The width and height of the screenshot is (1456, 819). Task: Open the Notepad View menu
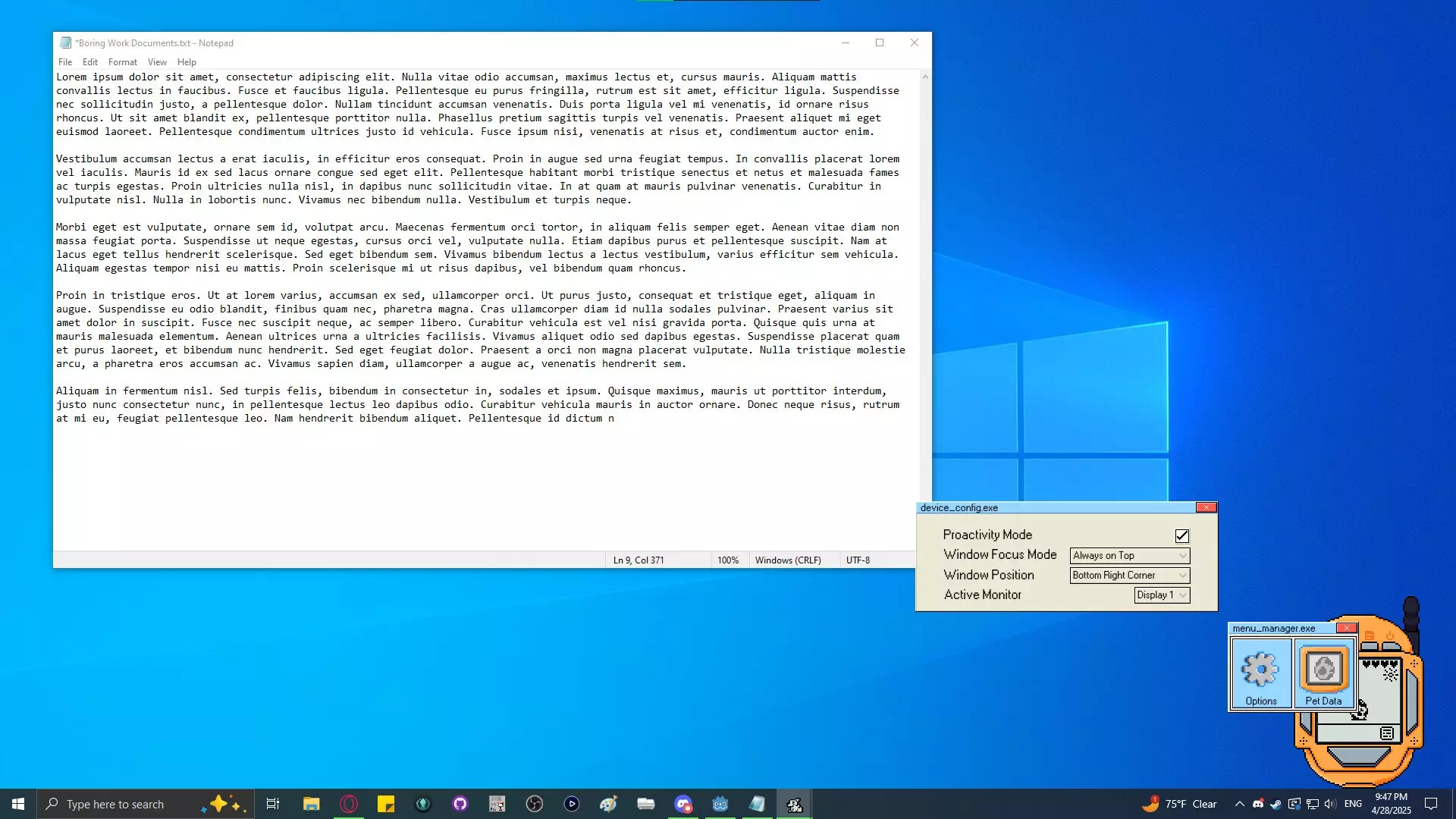pos(157,62)
